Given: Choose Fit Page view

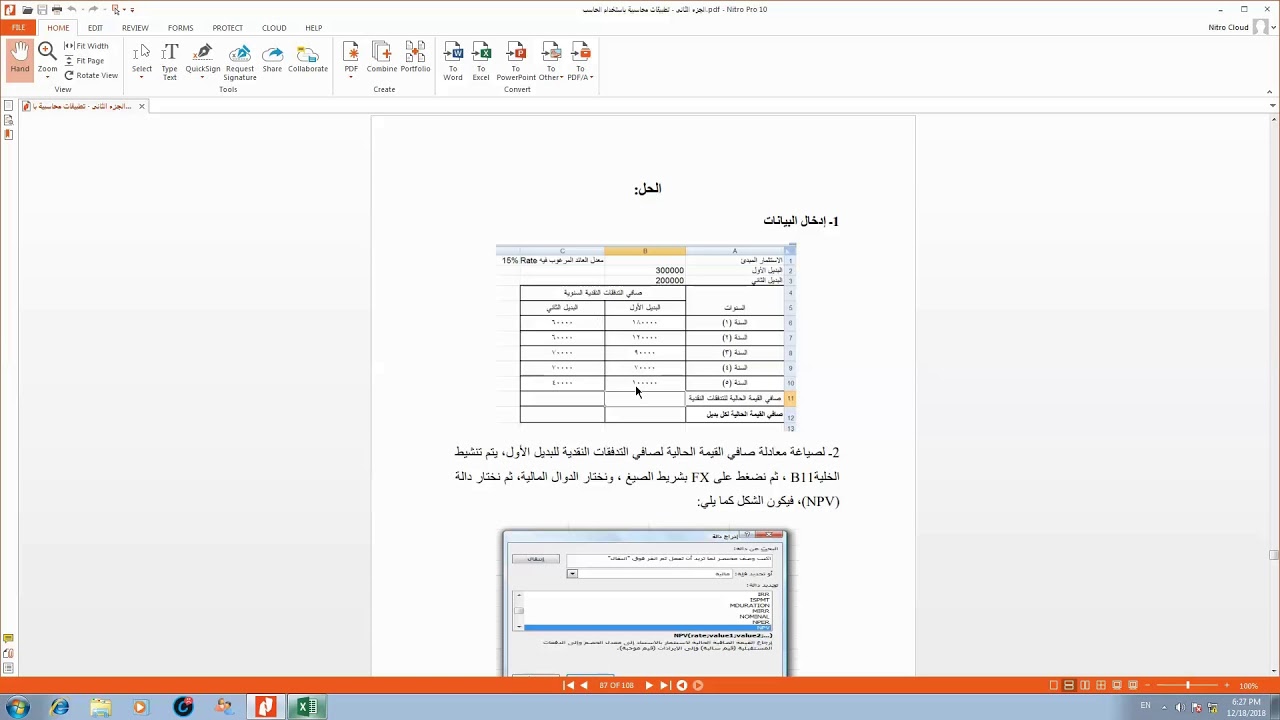Looking at the screenshot, I should point(84,61).
